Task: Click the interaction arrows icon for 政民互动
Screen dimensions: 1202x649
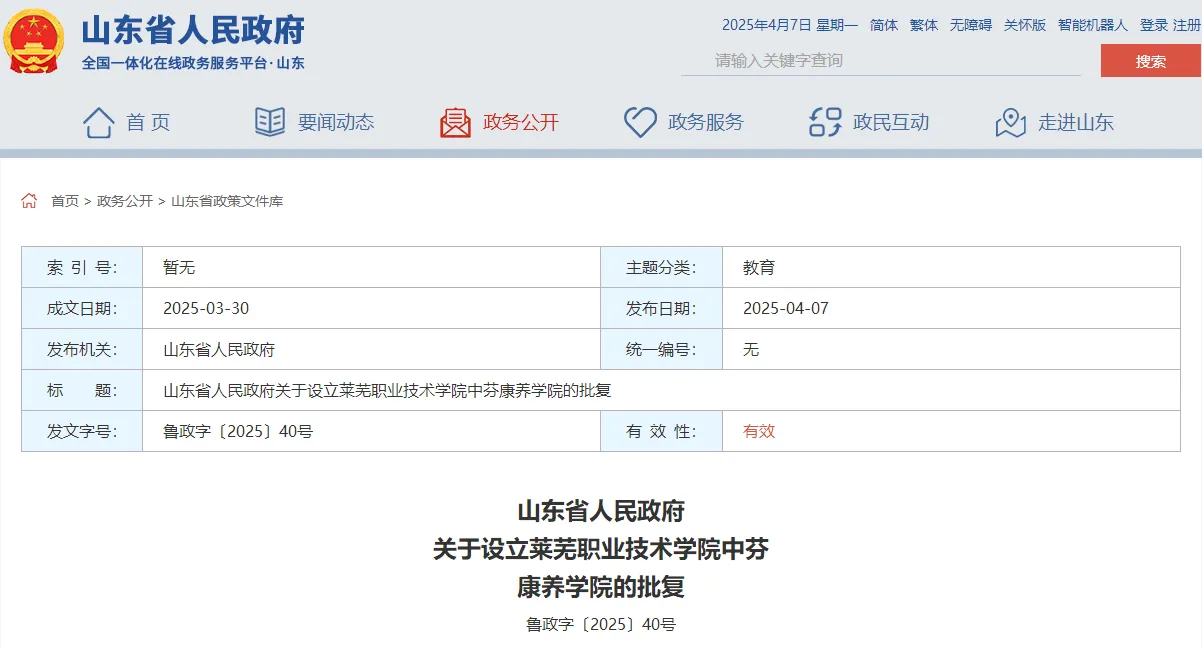Action: (825, 122)
